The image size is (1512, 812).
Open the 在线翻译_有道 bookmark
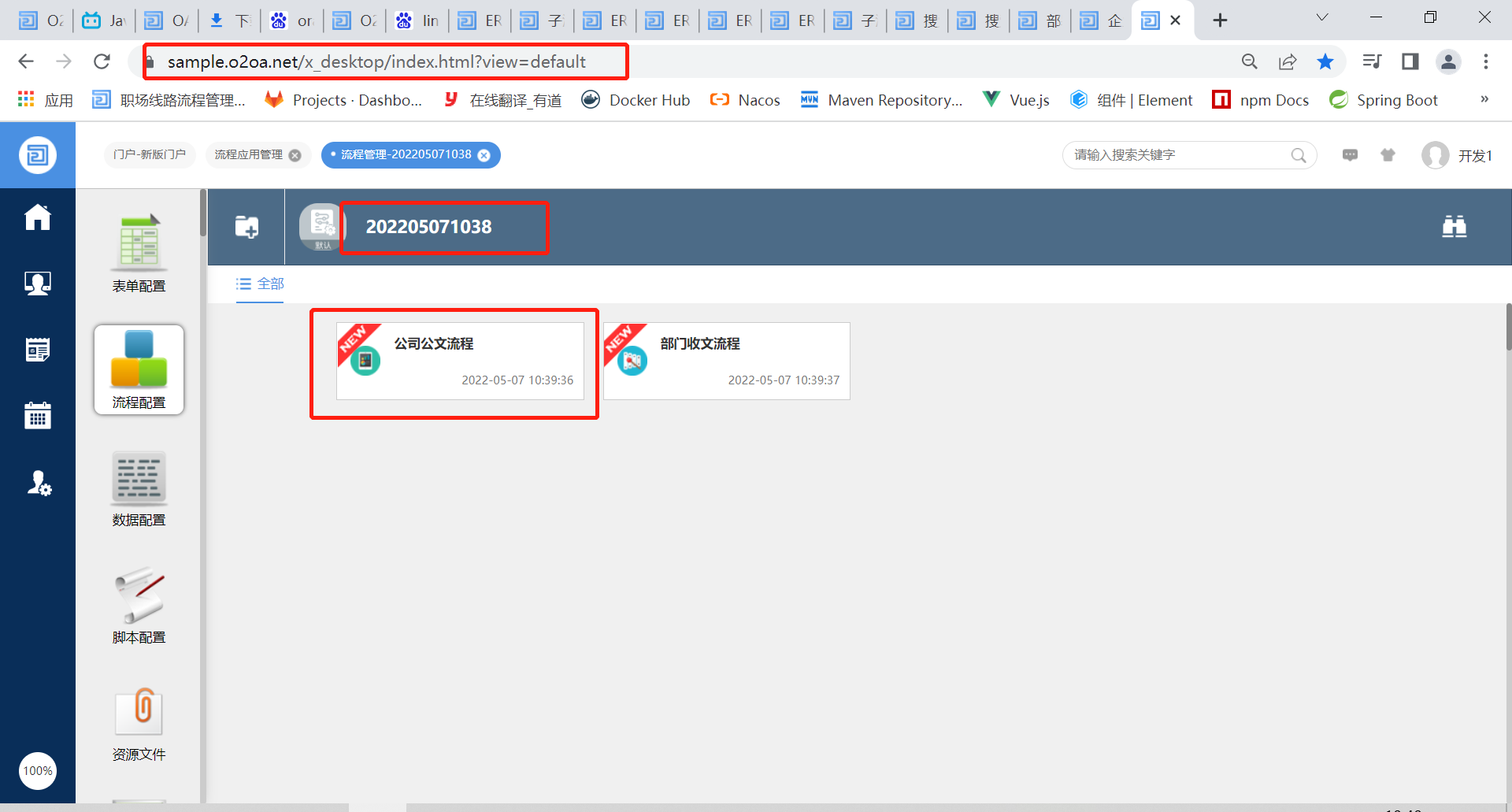point(502,100)
